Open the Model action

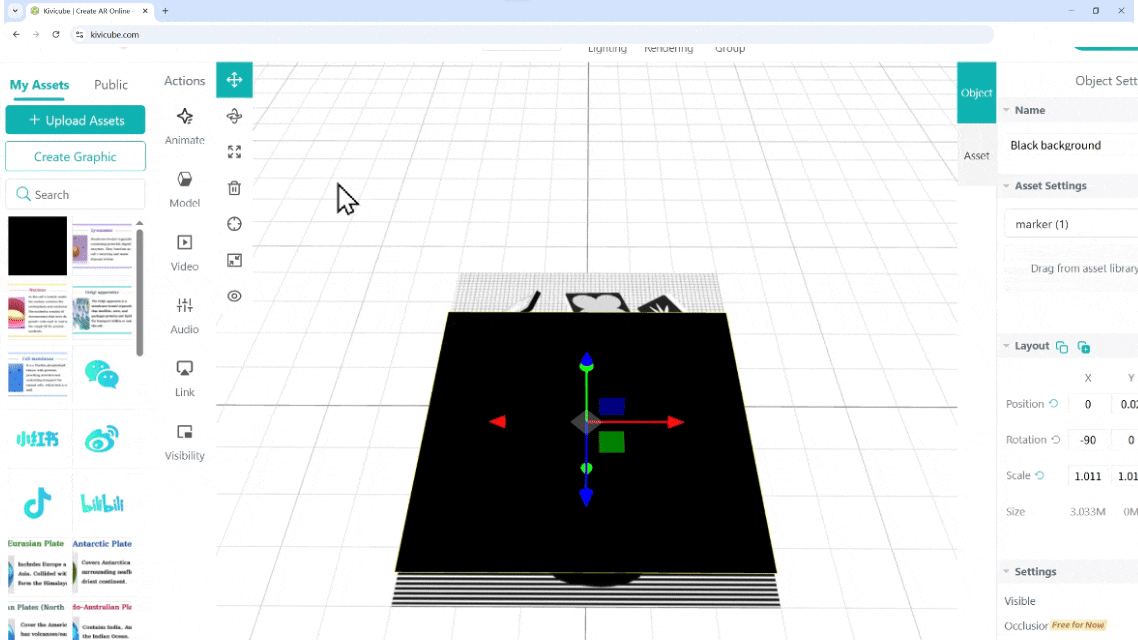185,188
